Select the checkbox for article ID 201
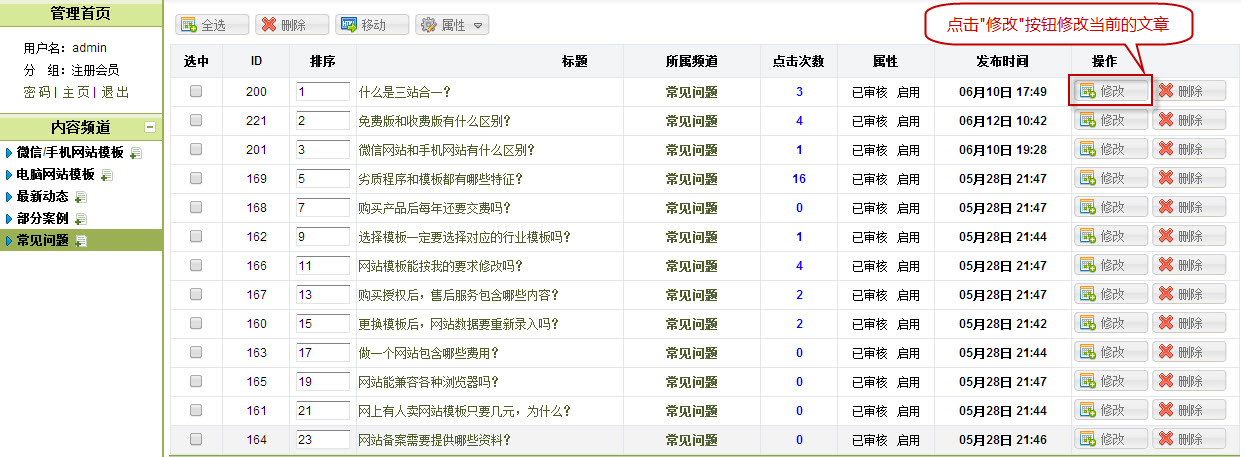The width and height of the screenshot is (1246, 457). 196,149
